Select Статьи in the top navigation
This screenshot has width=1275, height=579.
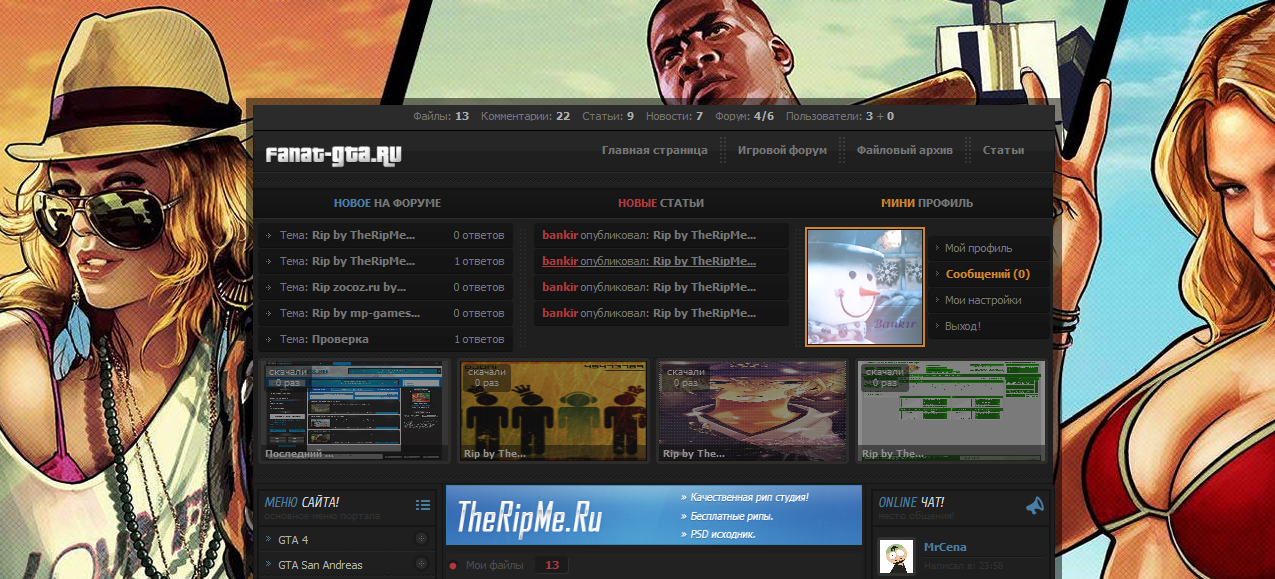pos(1003,150)
